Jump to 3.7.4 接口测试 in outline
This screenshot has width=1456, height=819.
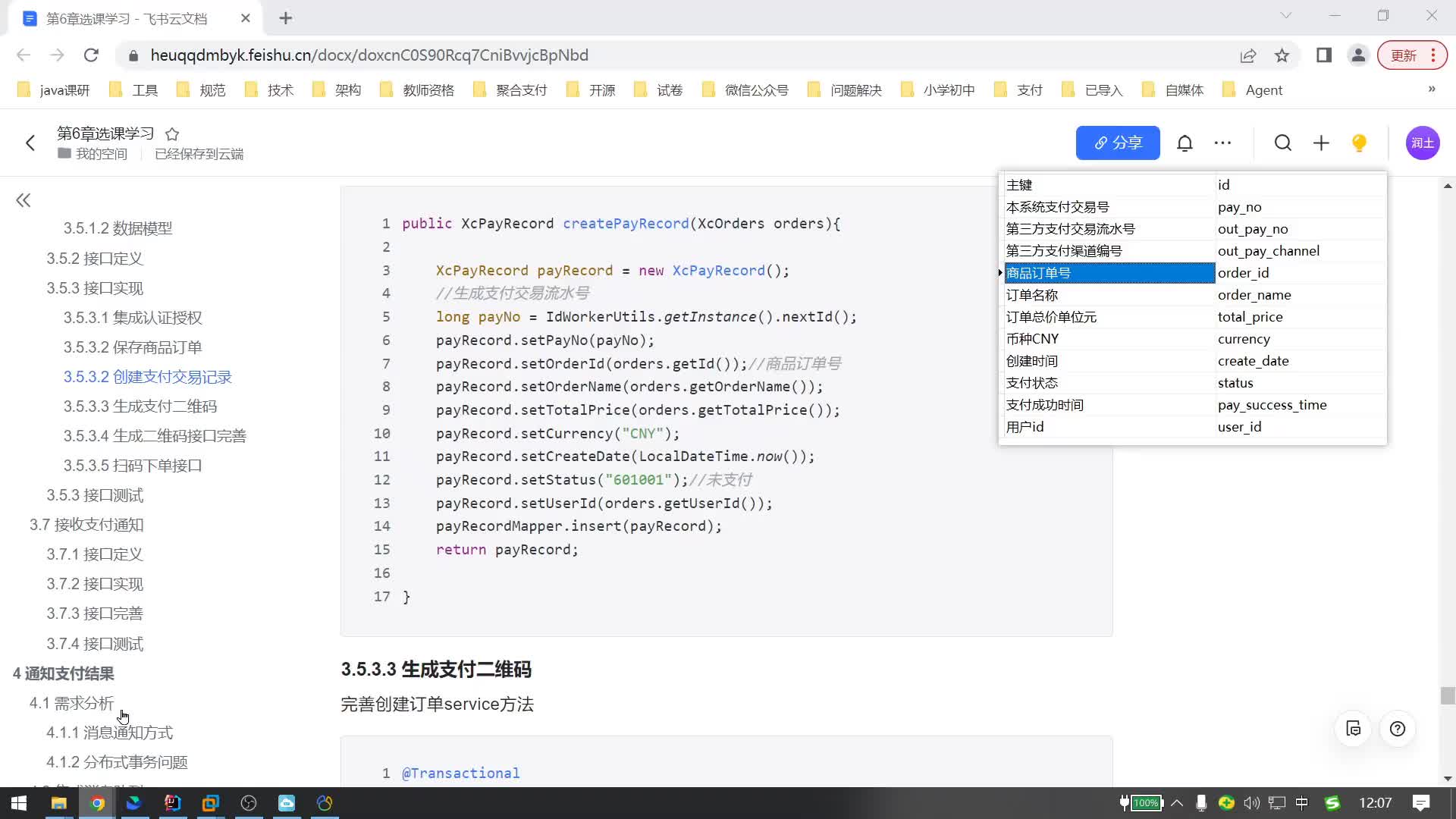(x=95, y=644)
